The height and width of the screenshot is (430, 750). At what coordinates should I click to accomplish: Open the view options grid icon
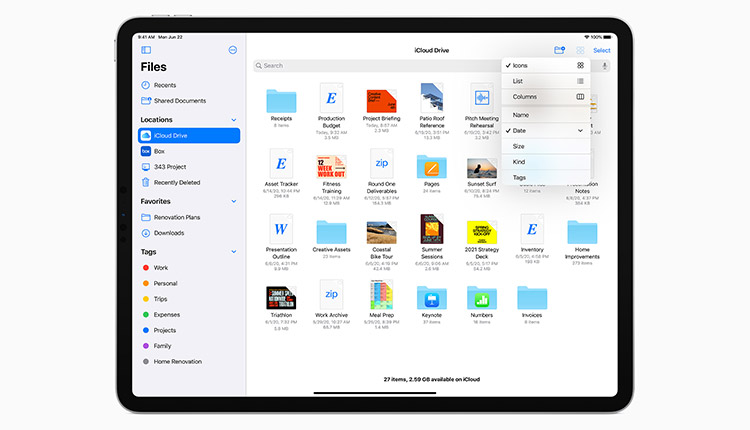coord(580,50)
